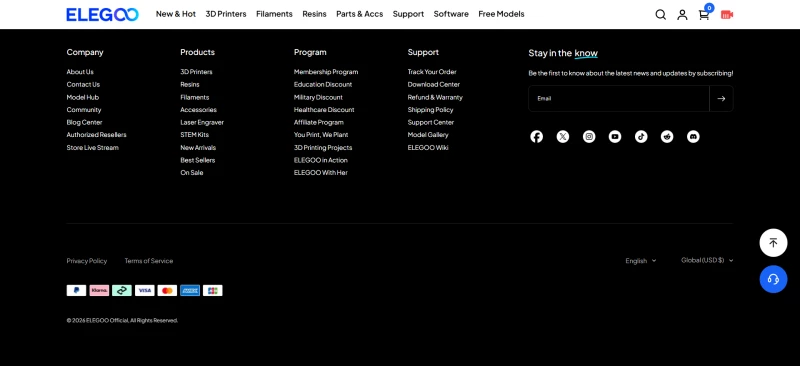
Task: Visit the Reddit social icon
Action: (x=667, y=136)
